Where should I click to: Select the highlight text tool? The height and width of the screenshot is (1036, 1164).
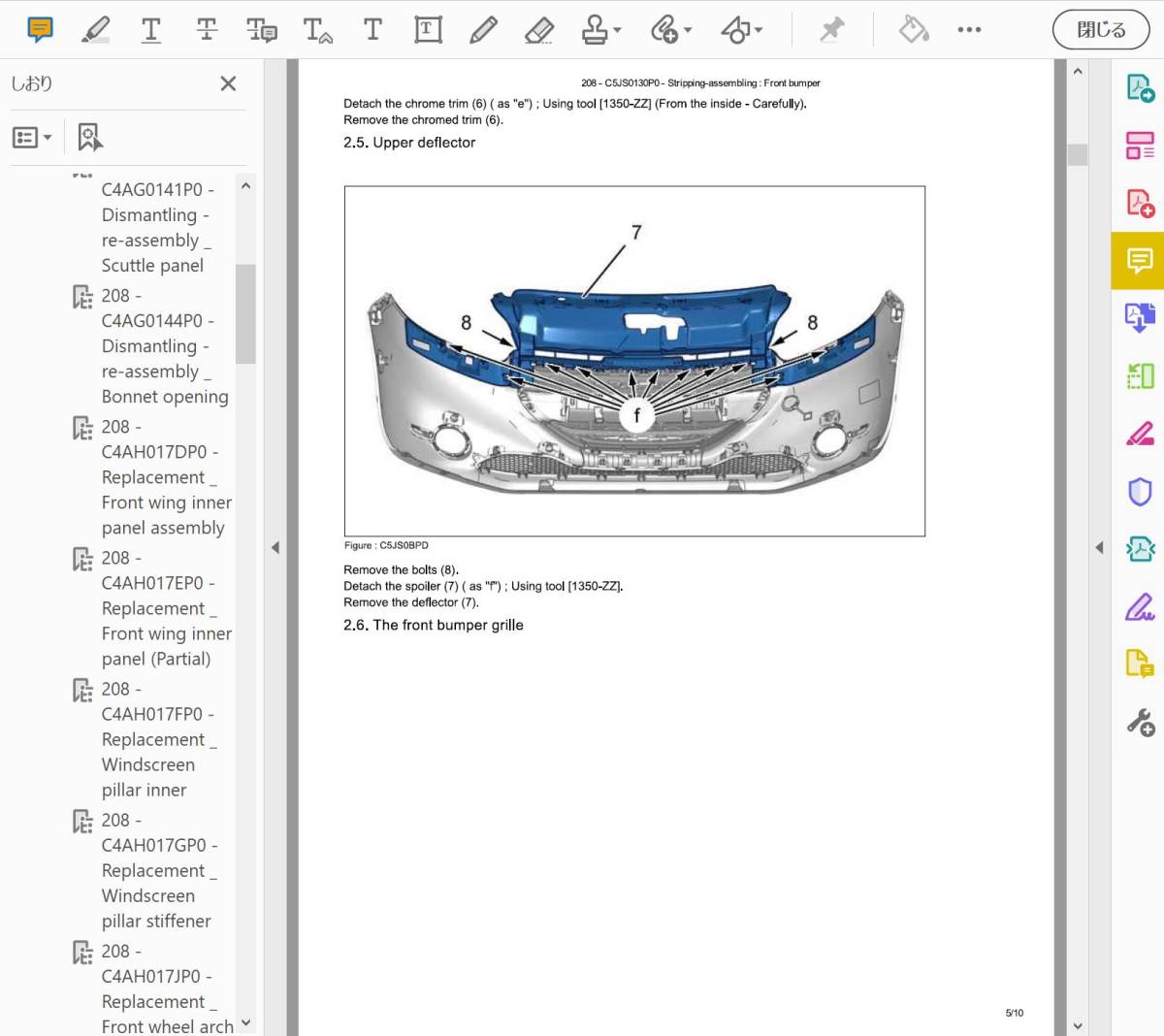point(95,30)
